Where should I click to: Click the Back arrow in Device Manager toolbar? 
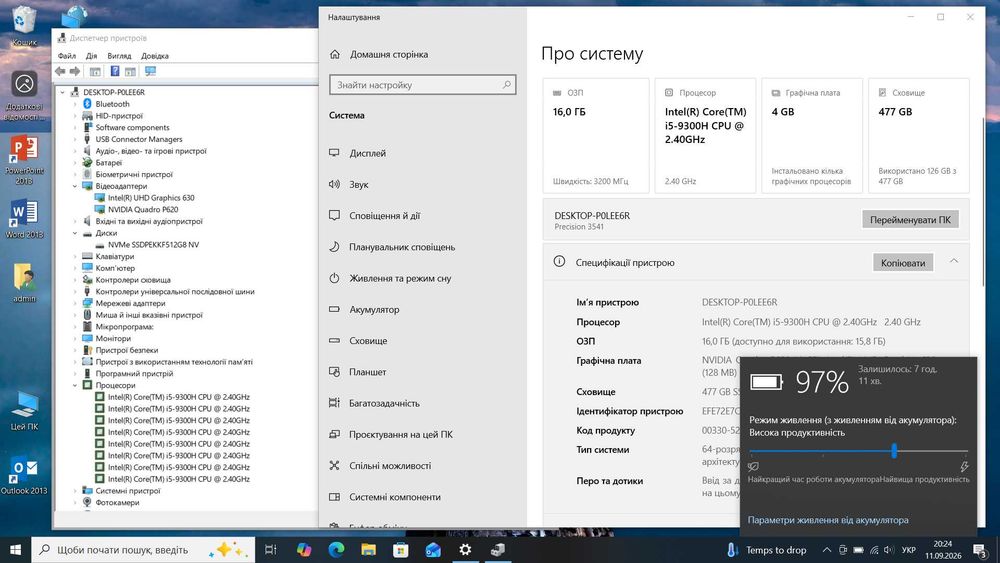tap(60, 71)
